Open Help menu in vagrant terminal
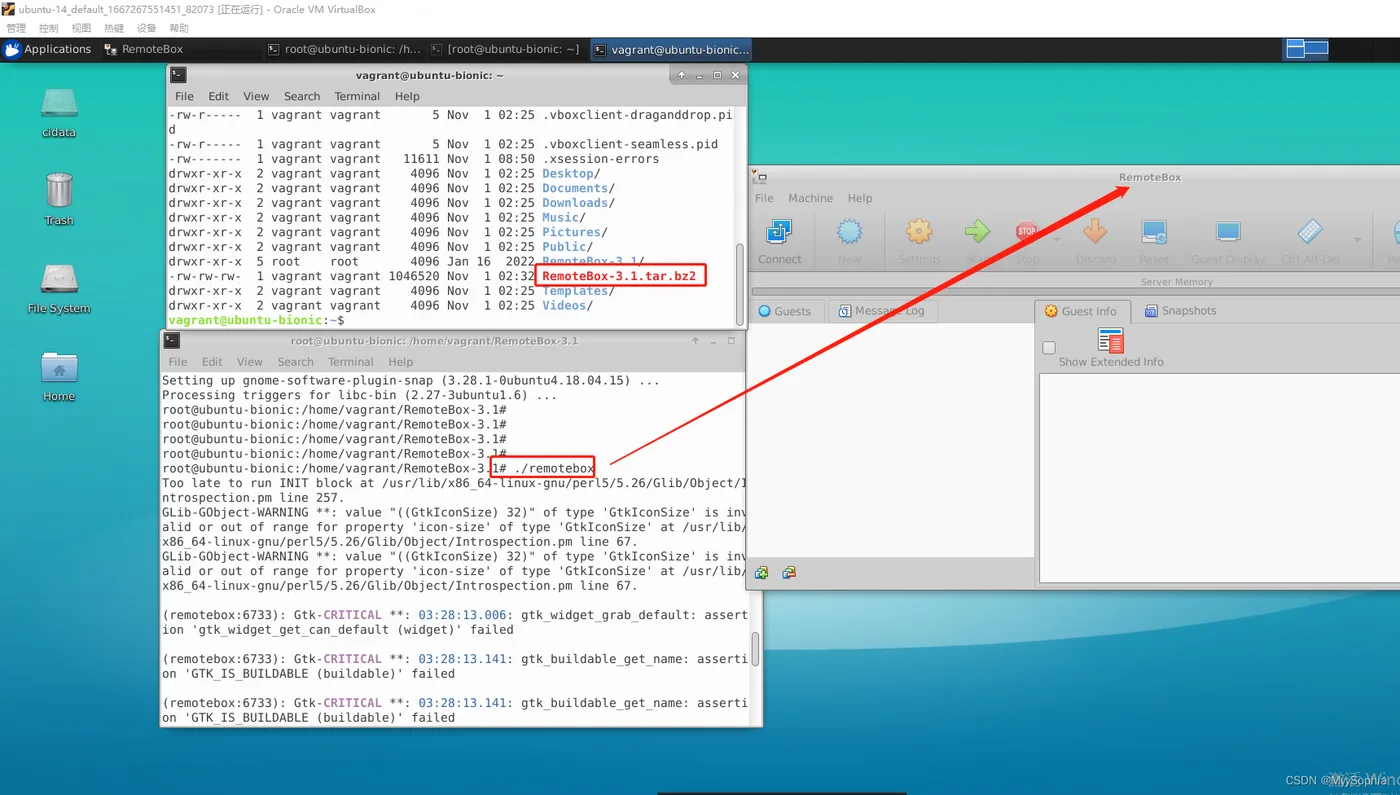Viewport: 1400px width, 795px height. click(407, 96)
